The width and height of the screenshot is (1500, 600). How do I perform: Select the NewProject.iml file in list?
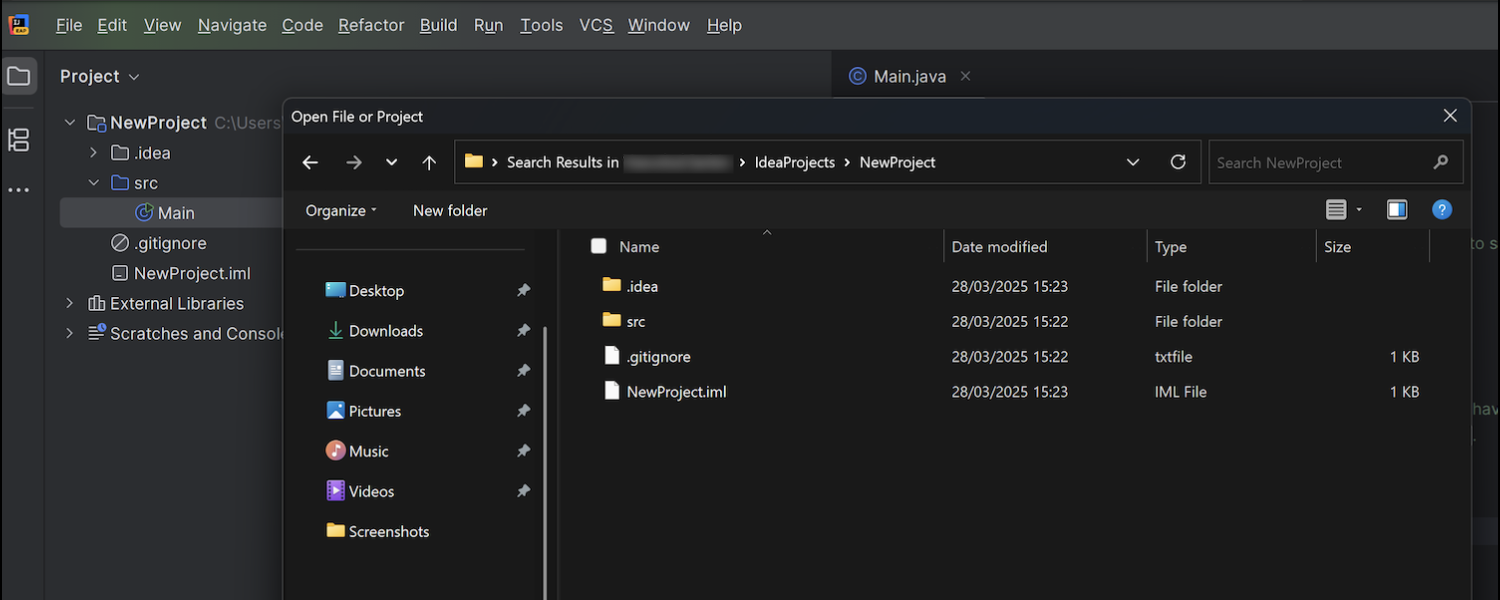[676, 392]
